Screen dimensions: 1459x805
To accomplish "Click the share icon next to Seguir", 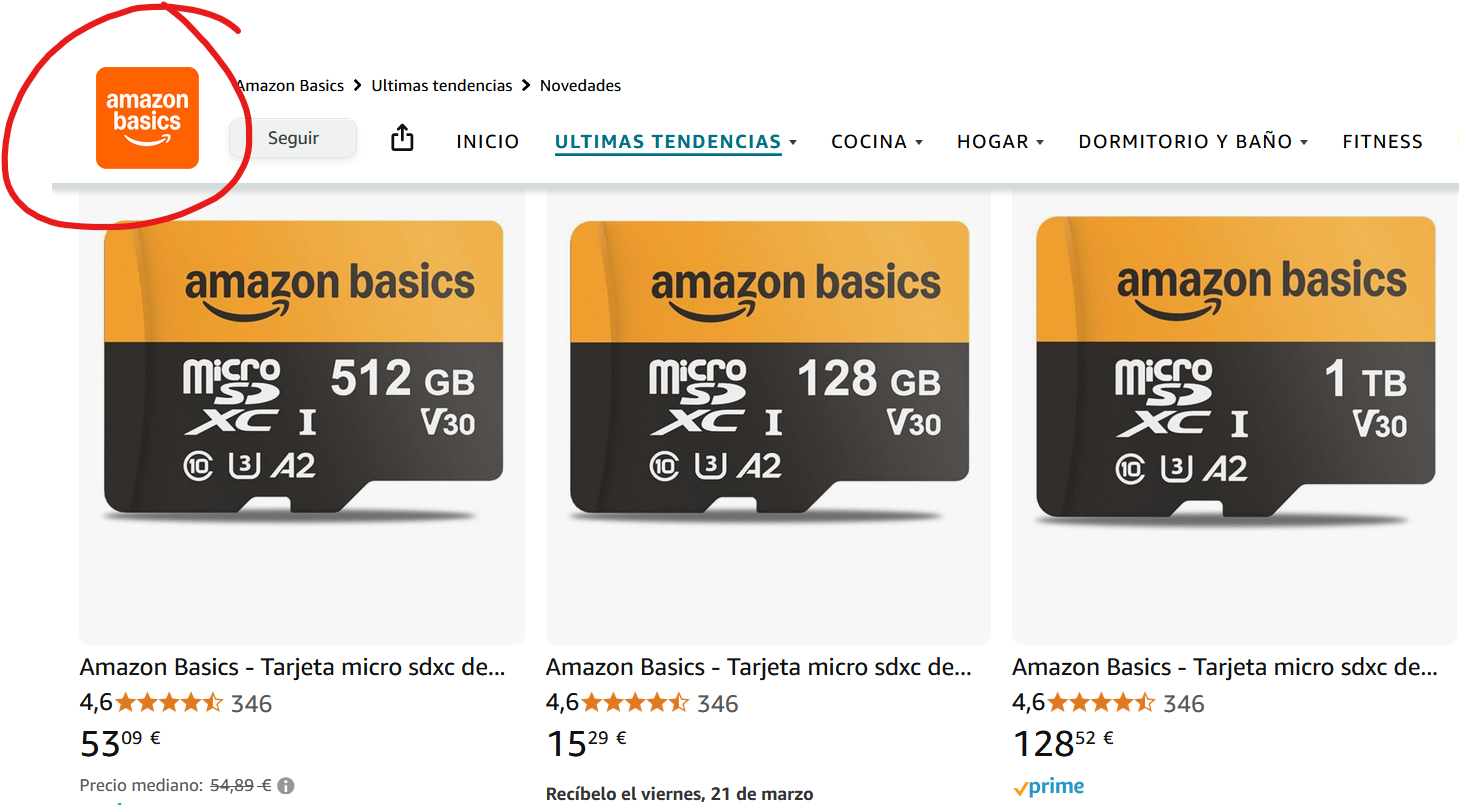I will pyautogui.click(x=402, y=138).
